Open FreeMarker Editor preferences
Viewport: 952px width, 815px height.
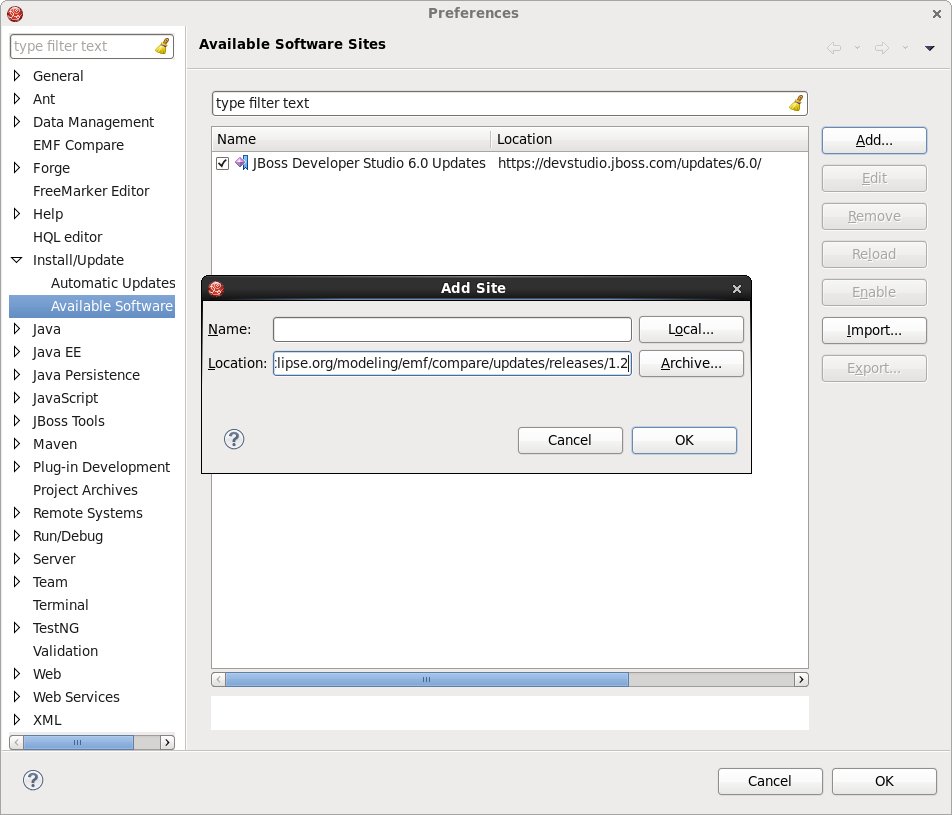point(91,191)
